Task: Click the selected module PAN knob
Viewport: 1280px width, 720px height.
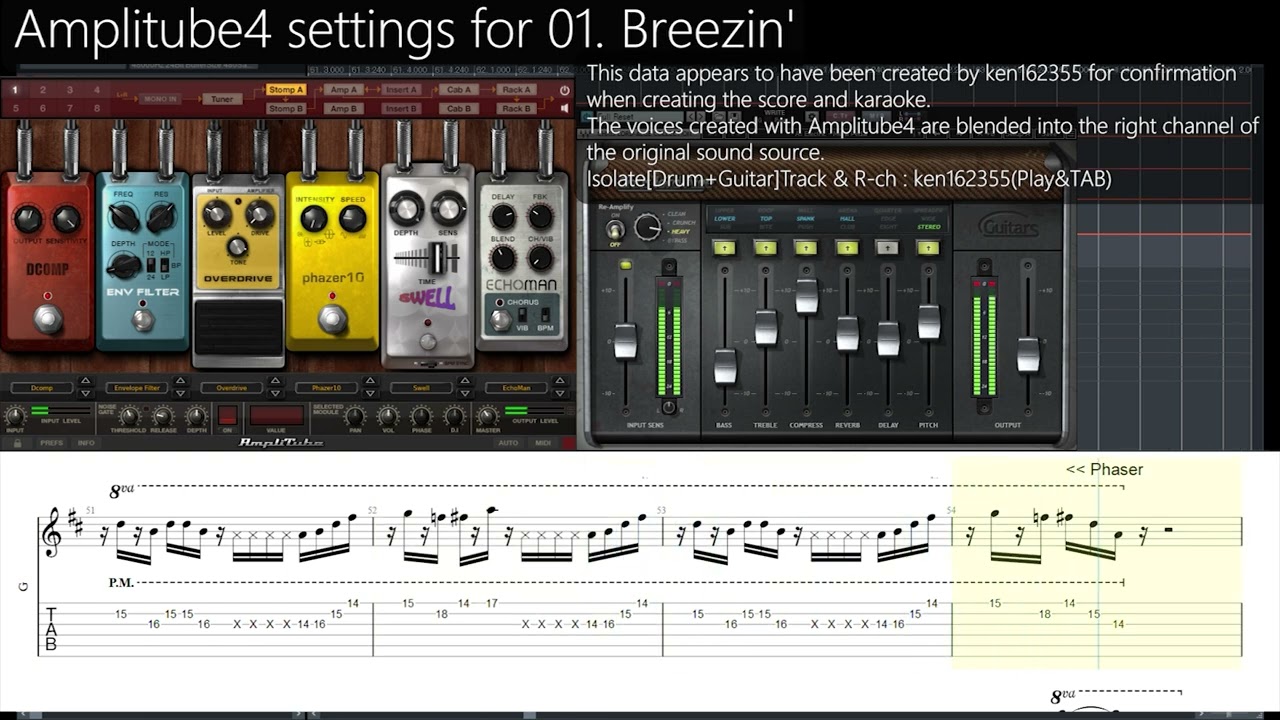Action: (x=356, y=417)
